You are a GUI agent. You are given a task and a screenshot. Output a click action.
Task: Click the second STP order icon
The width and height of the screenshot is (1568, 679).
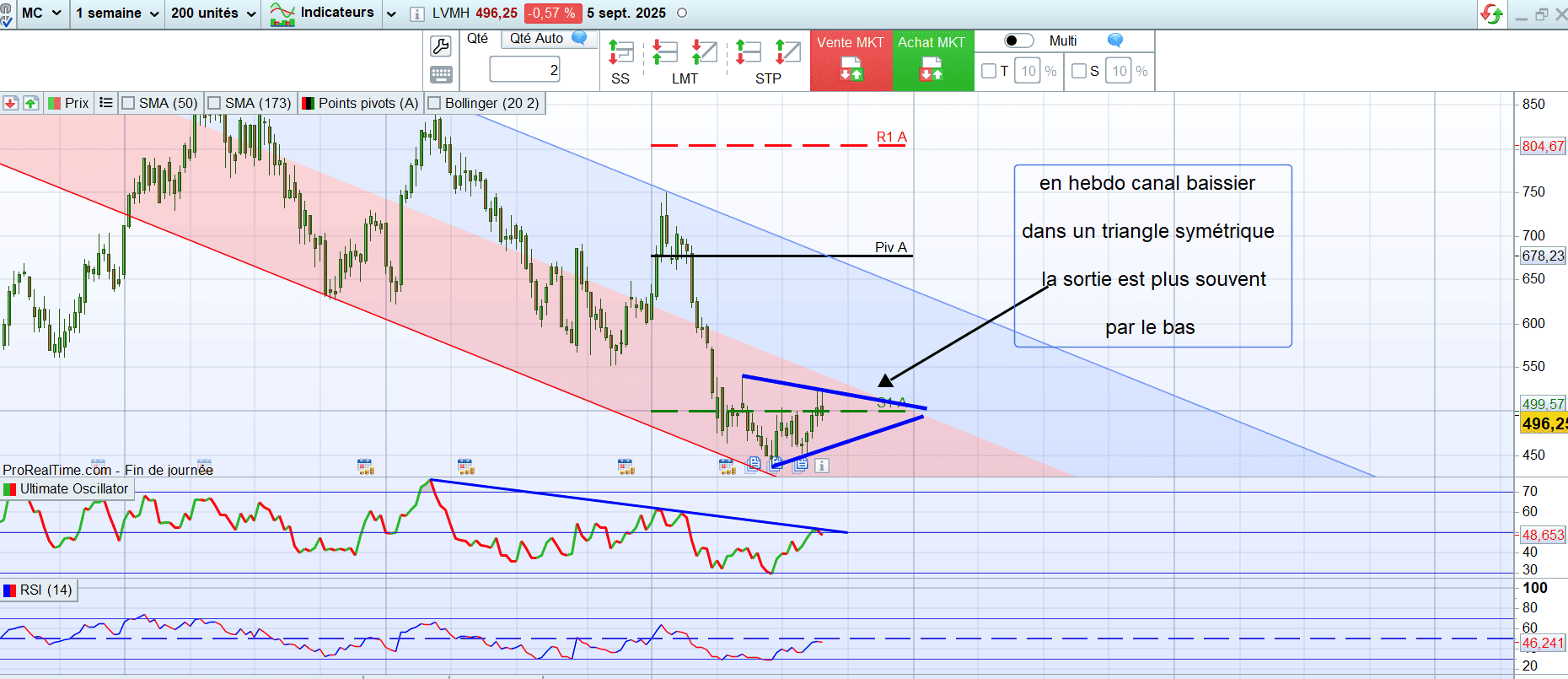787,53
